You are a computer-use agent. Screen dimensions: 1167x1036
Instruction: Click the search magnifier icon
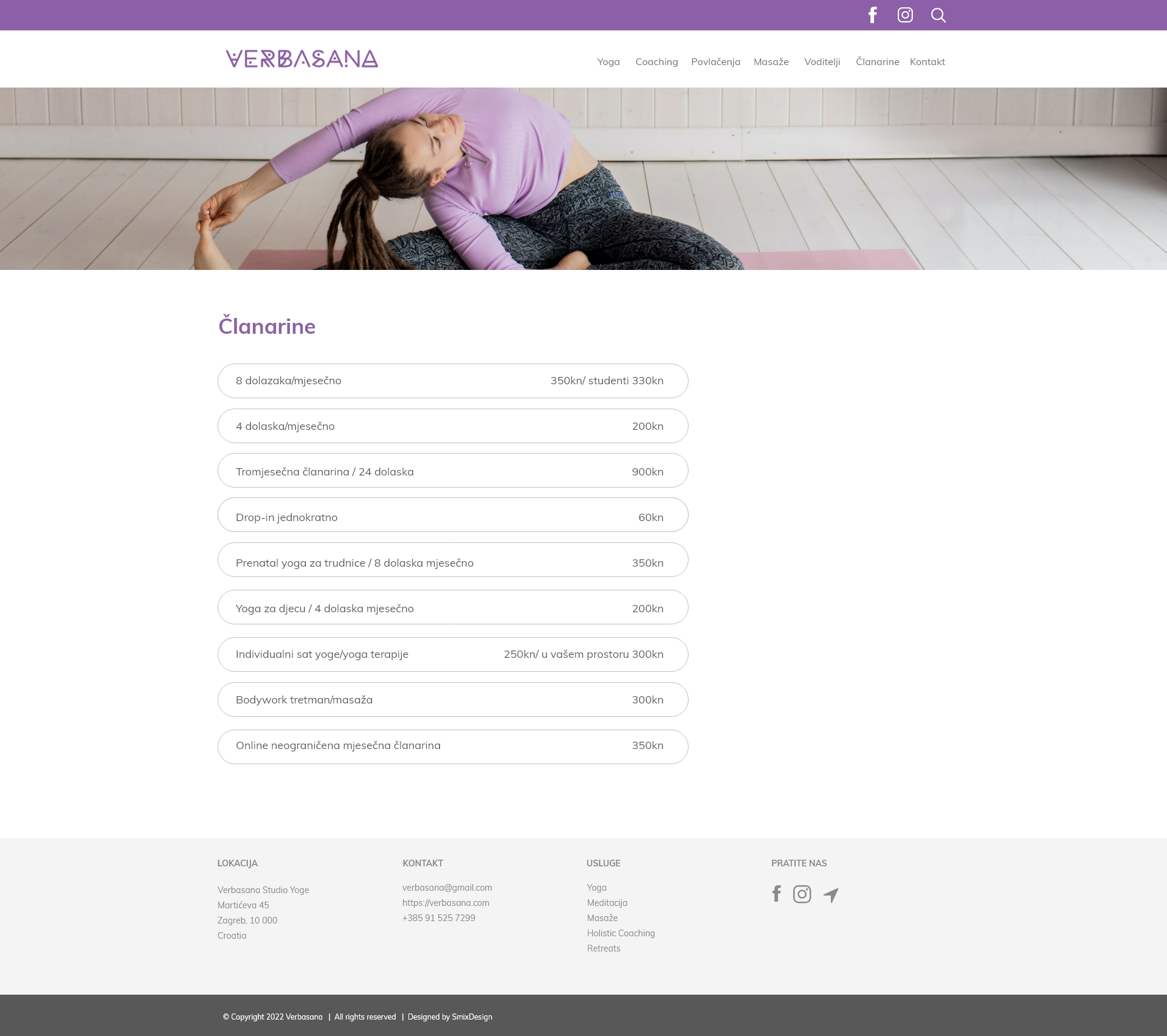tap(938, 15)
